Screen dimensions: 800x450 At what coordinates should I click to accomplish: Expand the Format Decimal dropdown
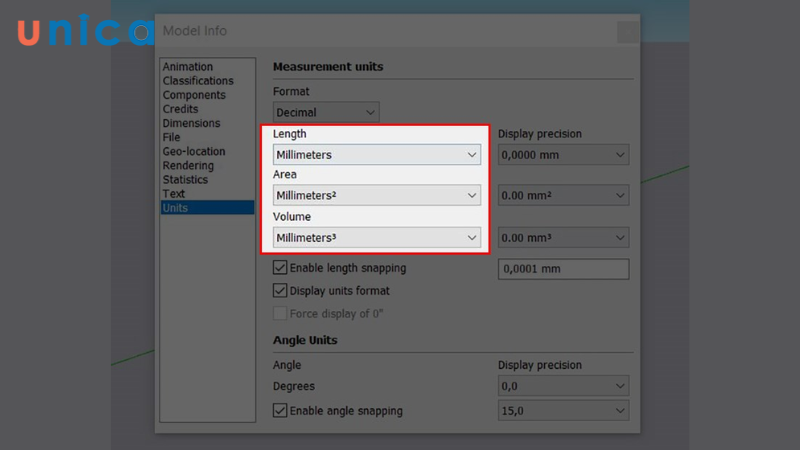[326, 113]
